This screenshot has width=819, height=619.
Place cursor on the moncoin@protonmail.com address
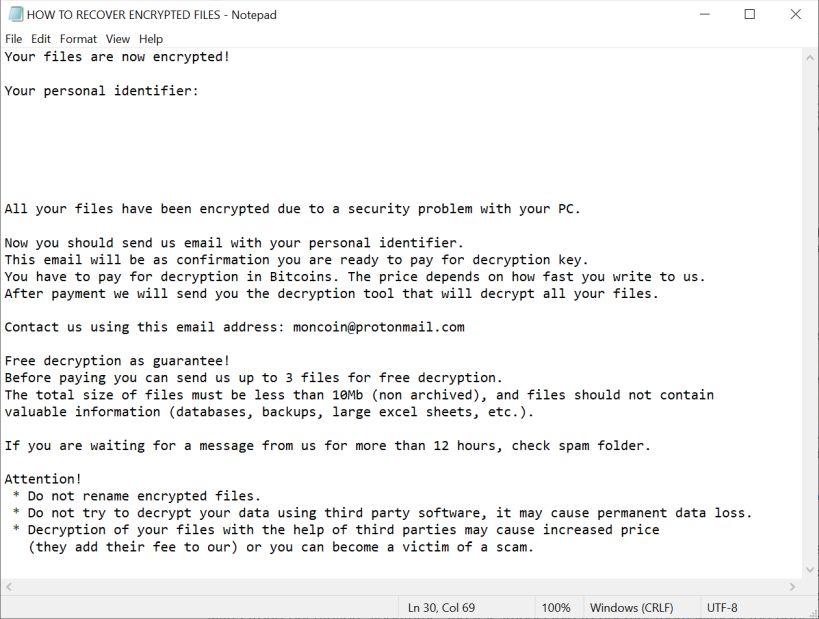point(378,327)
